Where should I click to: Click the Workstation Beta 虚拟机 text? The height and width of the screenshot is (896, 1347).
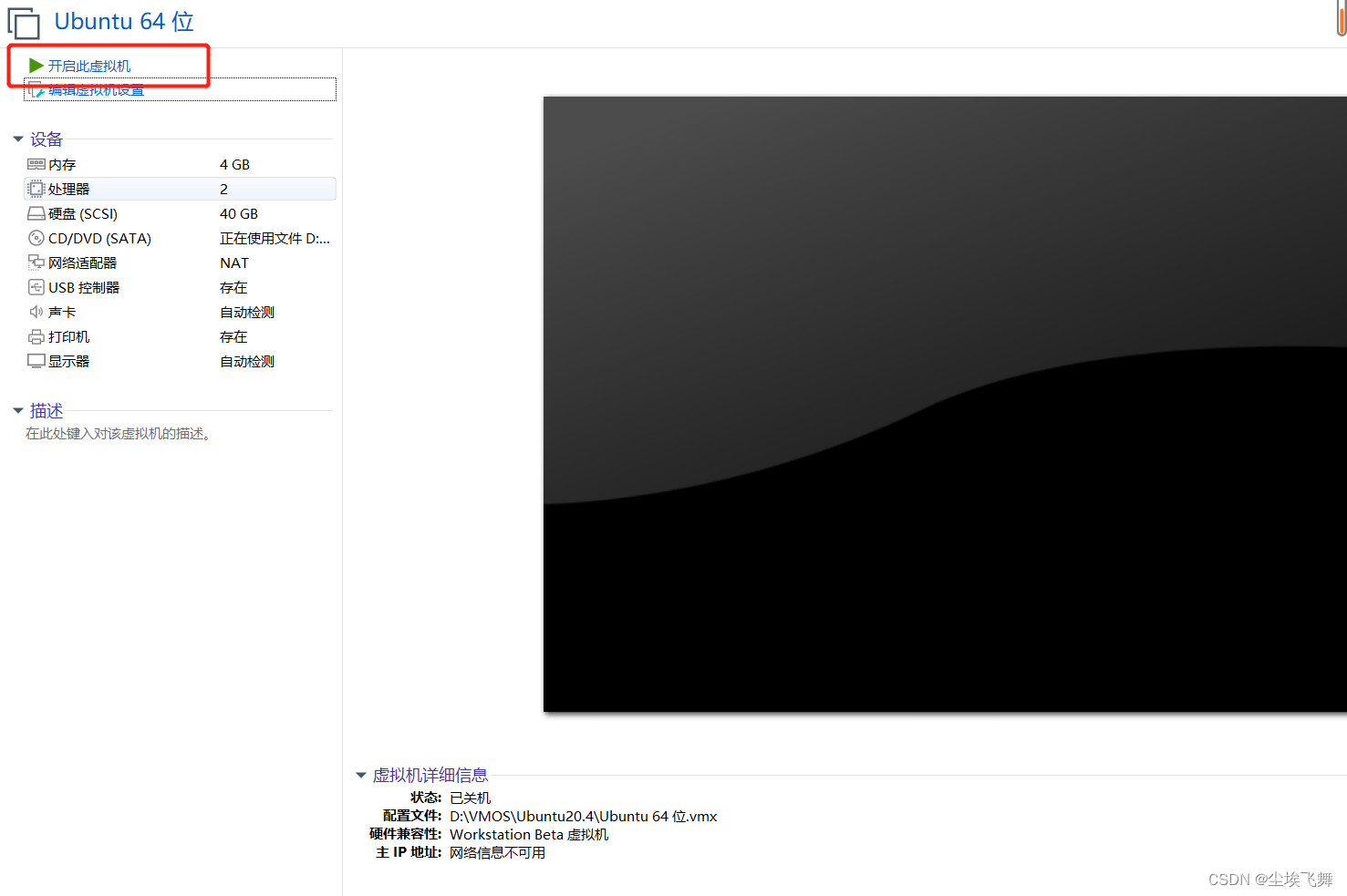pyautogui.click(x=529, y=834)
